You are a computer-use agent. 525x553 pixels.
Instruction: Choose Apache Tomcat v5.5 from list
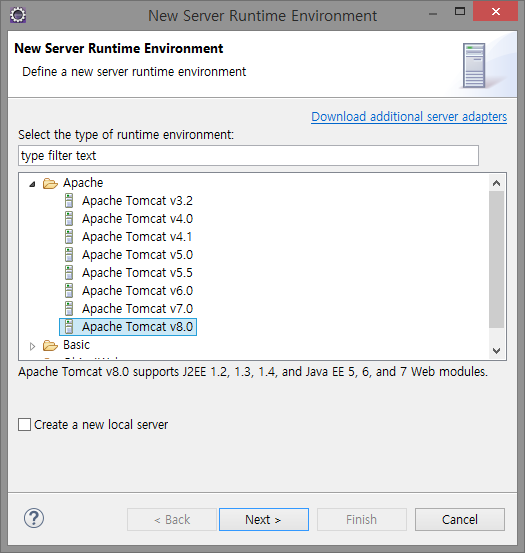coord(137,273)
